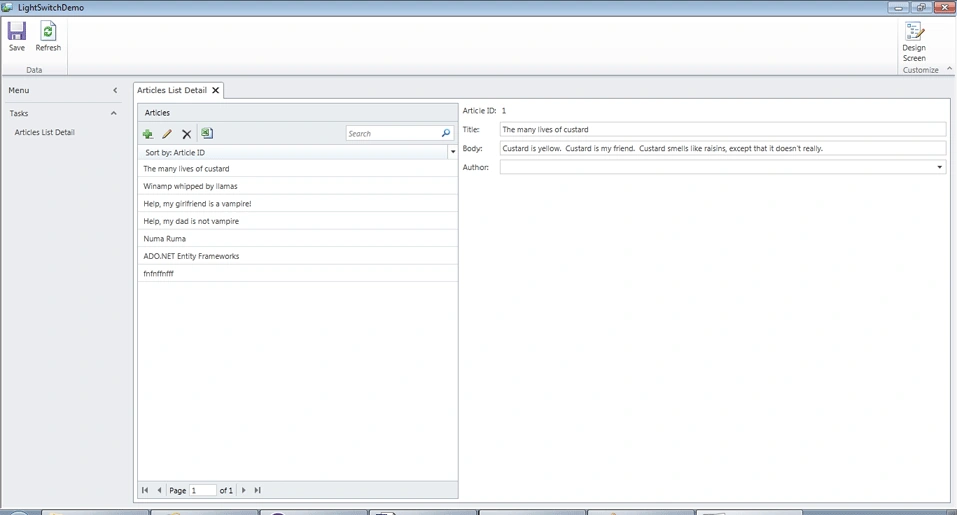957x515 pixels.
Task: Click the Body text field
Action: (x=723, y=148)
